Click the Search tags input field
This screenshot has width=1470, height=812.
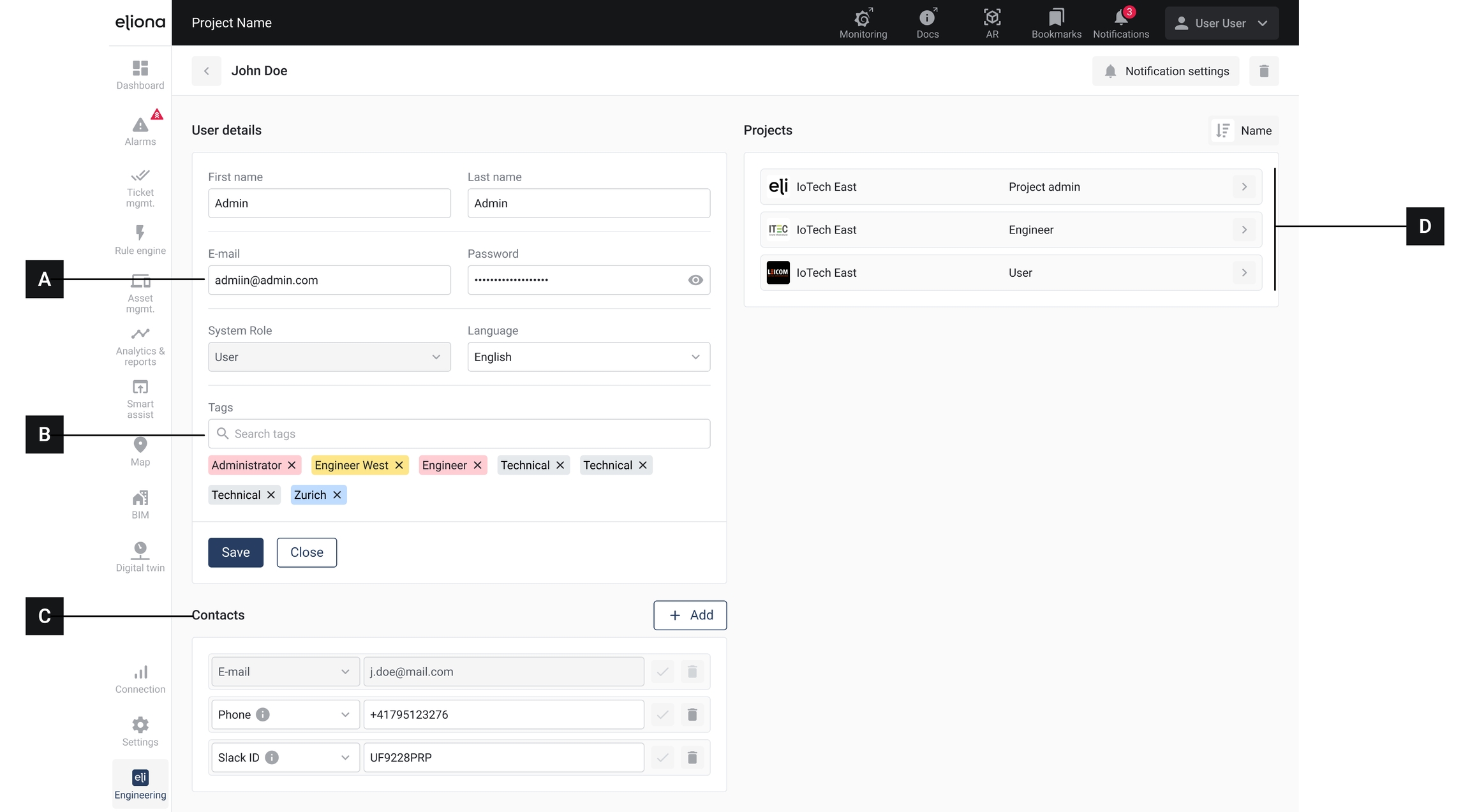pyautogui.click(x=459, y=434)
